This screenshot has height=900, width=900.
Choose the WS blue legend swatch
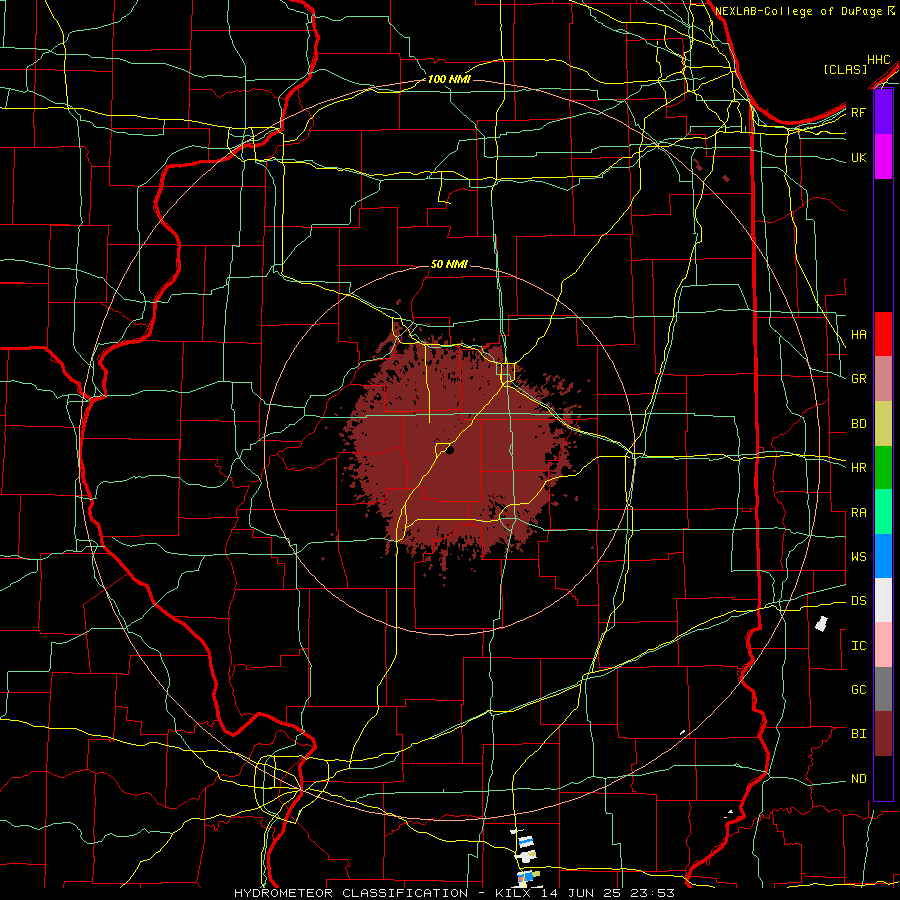pyautogui.click(x=883, y=556)
